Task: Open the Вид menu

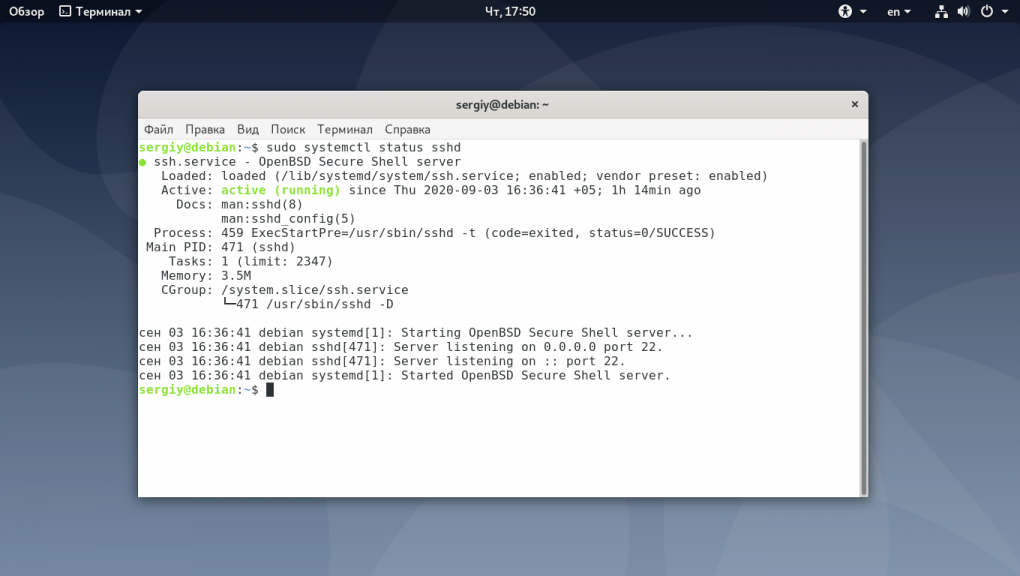Action: (248, 130)
